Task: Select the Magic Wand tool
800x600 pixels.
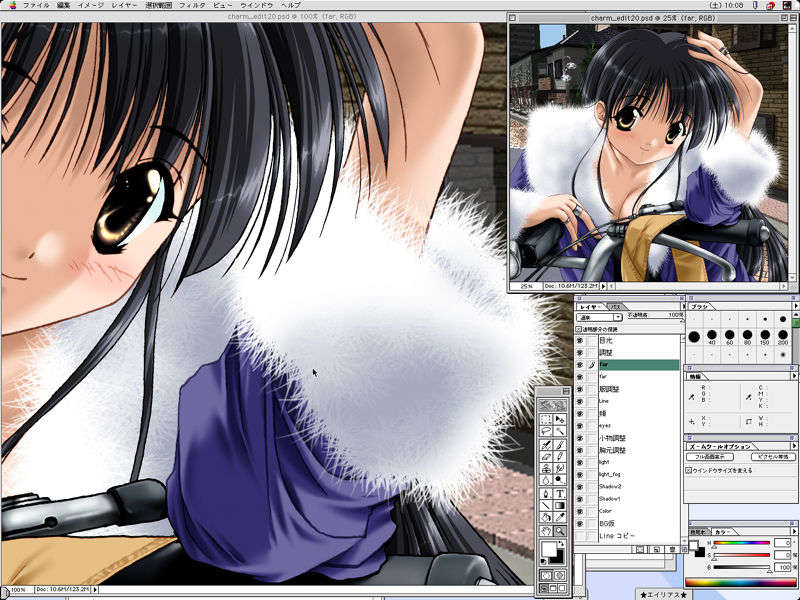Action: pyautogui.click(x=560, y=432)
